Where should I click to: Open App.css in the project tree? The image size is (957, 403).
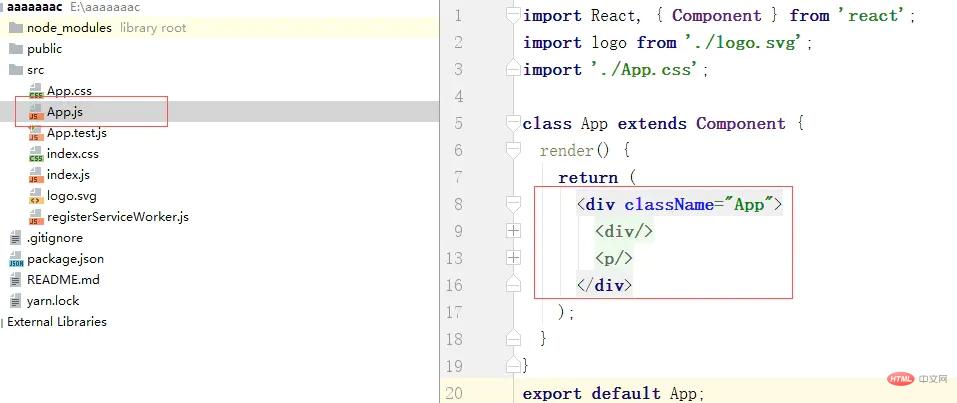coord(69,91)
